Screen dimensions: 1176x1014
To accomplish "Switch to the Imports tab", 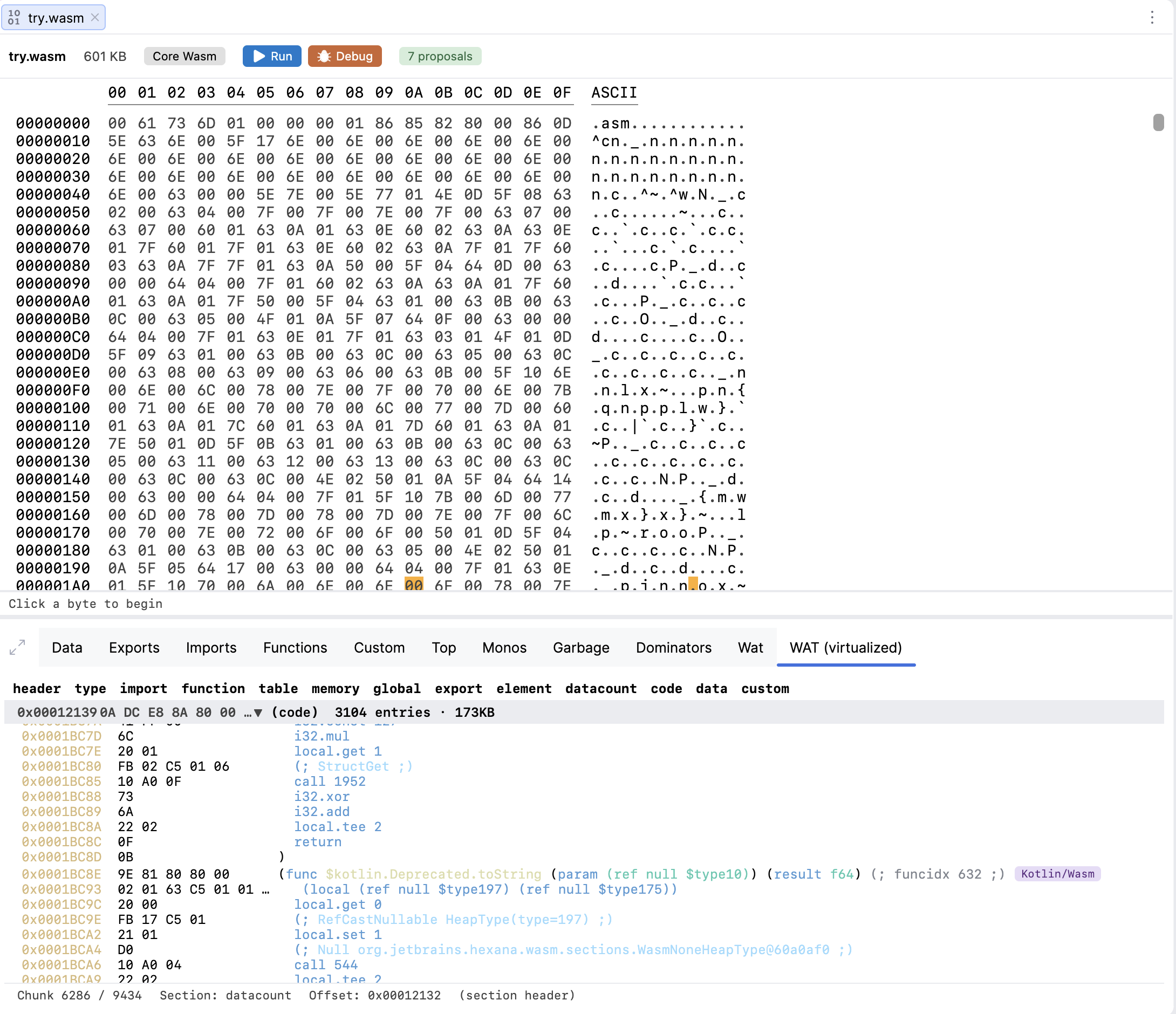I will point(211,647).
